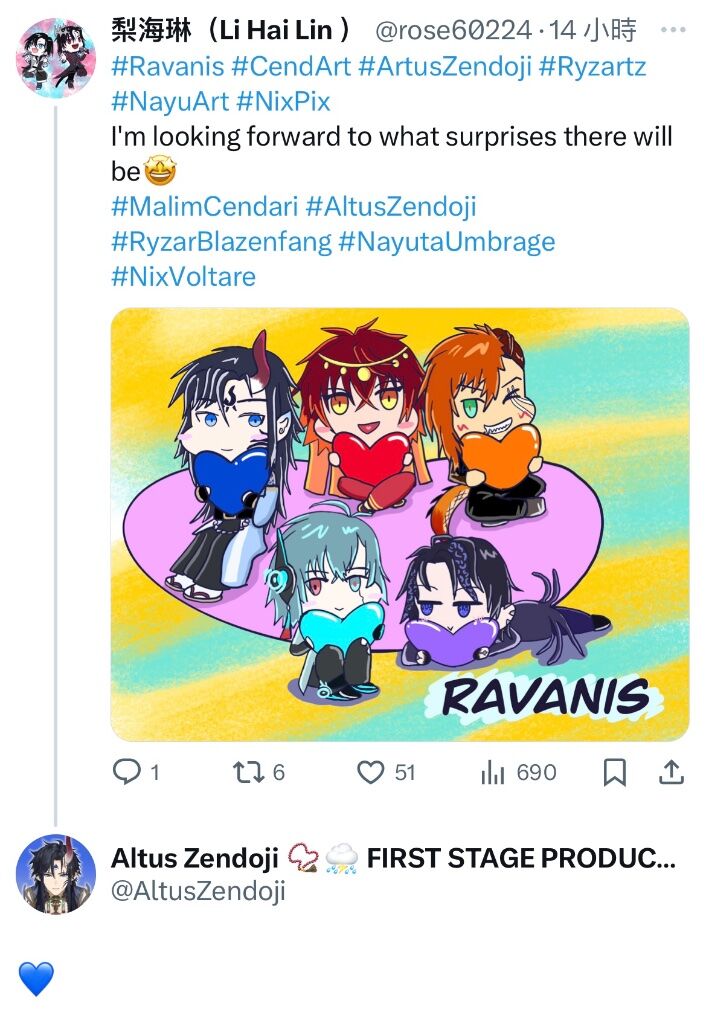Open the #CendArt hashtag
706x1024 pixels.
(291, 67)
